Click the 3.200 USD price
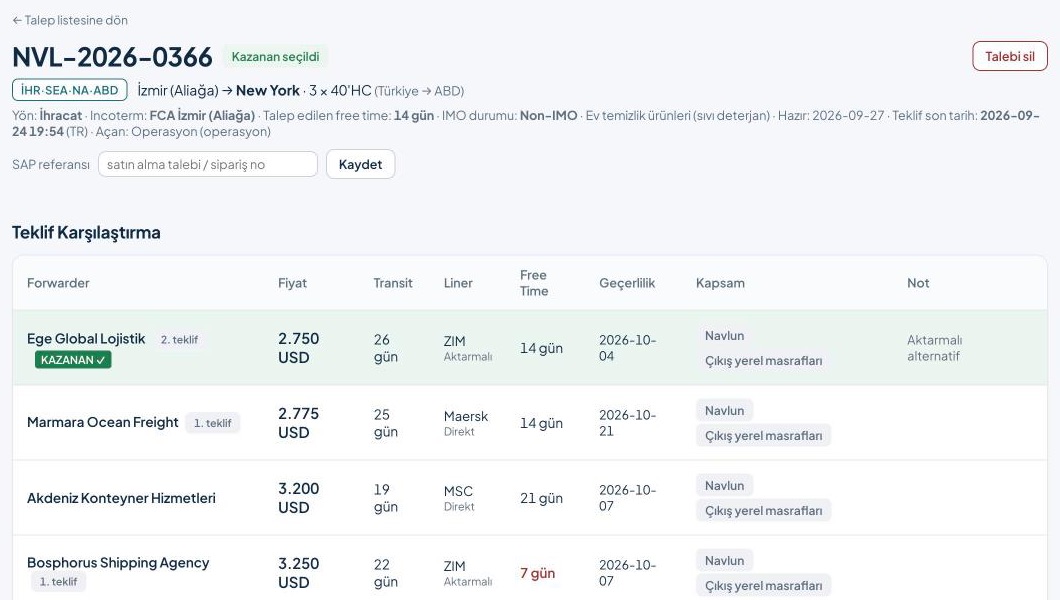This screenshot has height=600, width=1060. click(x=298, y=498)
